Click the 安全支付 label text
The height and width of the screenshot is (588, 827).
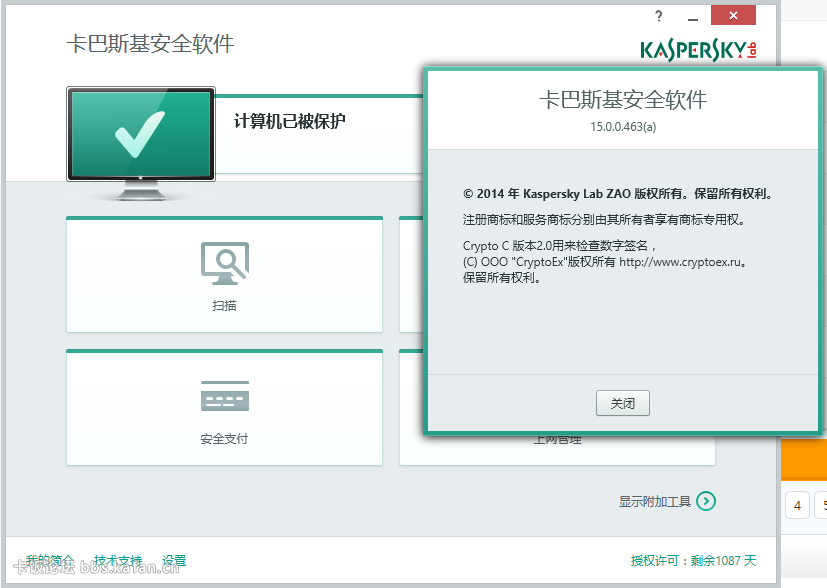pyautogui.click(x=224, y=439)
